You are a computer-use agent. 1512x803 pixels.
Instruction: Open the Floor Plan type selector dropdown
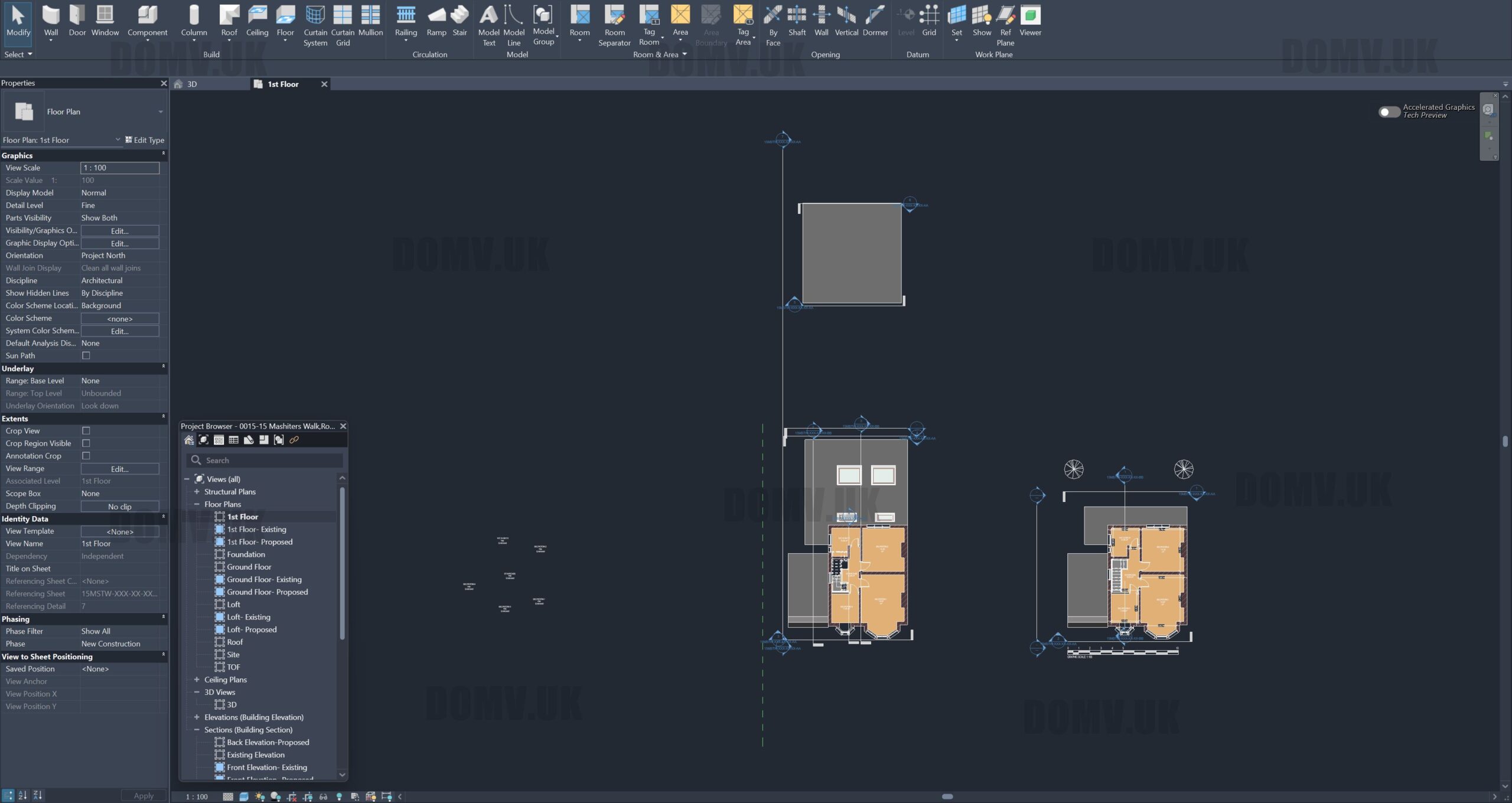(x=160, y=112)
